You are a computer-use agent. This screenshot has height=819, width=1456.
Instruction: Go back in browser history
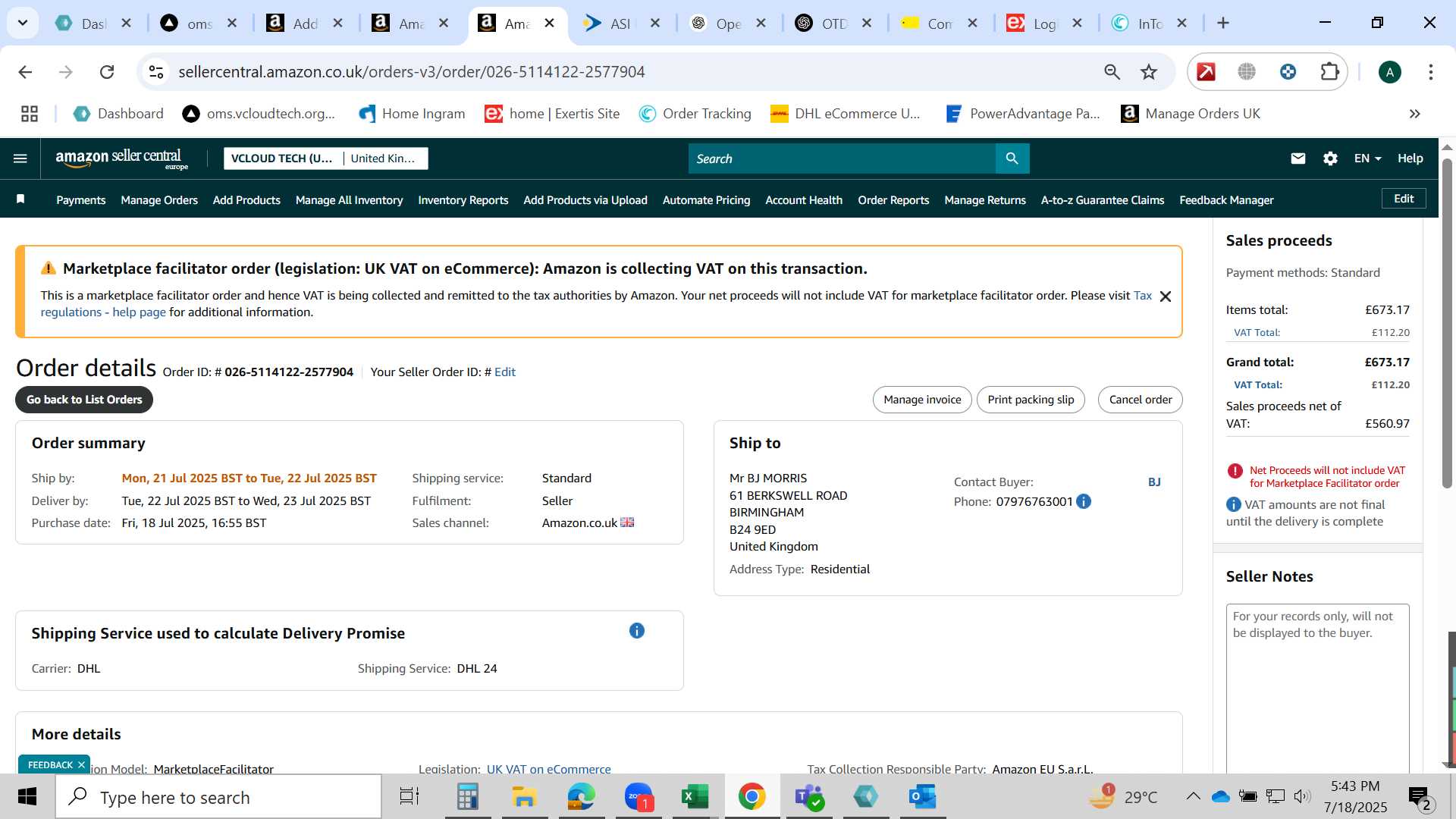pyautogui.click(x=25, y=72)
